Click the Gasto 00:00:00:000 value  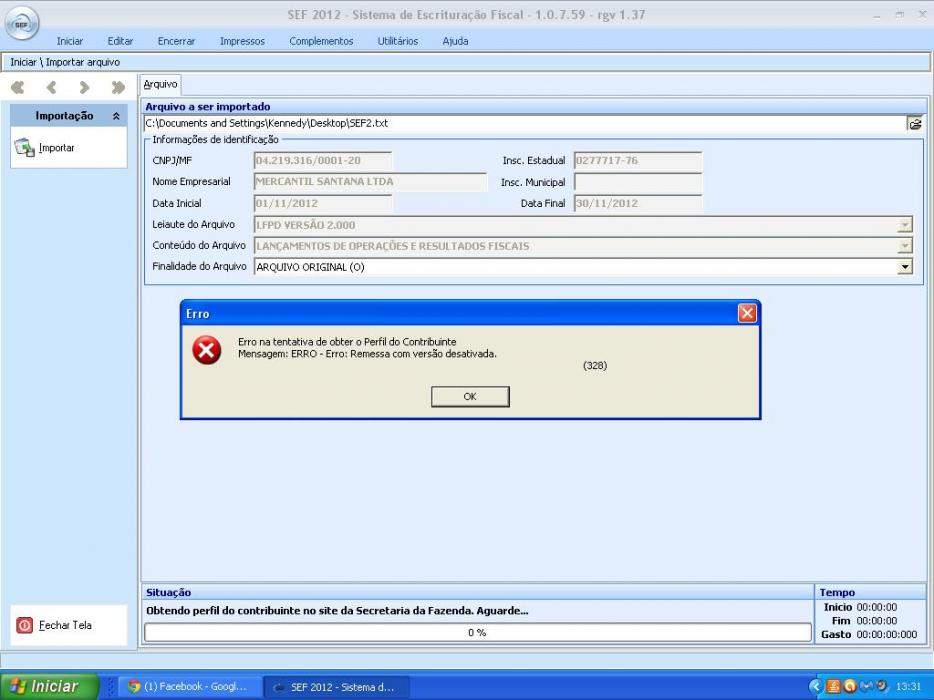click(x=887, y=634)
